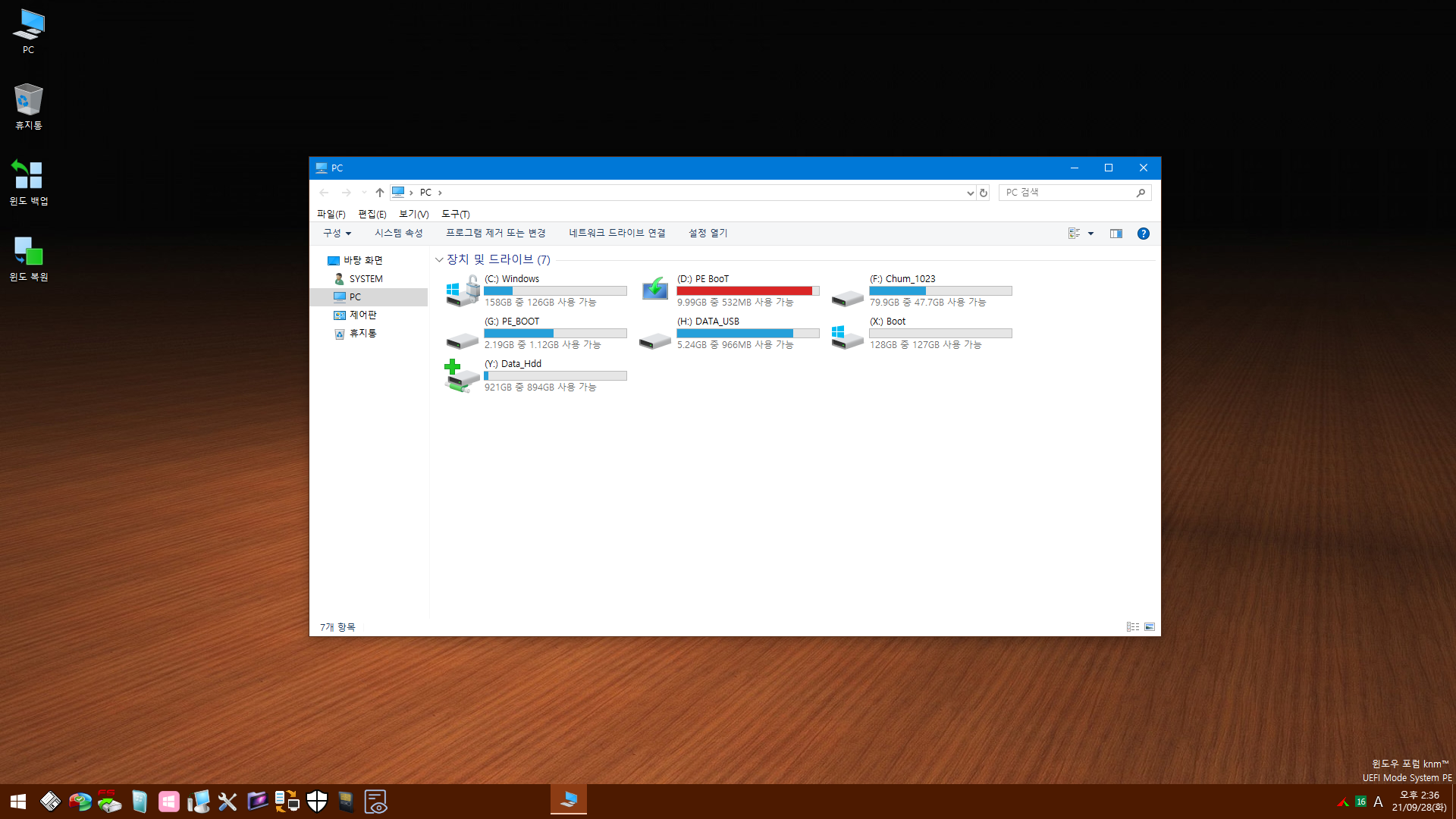Image resolution: width=1456 pixels, height=819 pixels.
Task: Change view layout with the view icon
Action: tap(1074, 234)
